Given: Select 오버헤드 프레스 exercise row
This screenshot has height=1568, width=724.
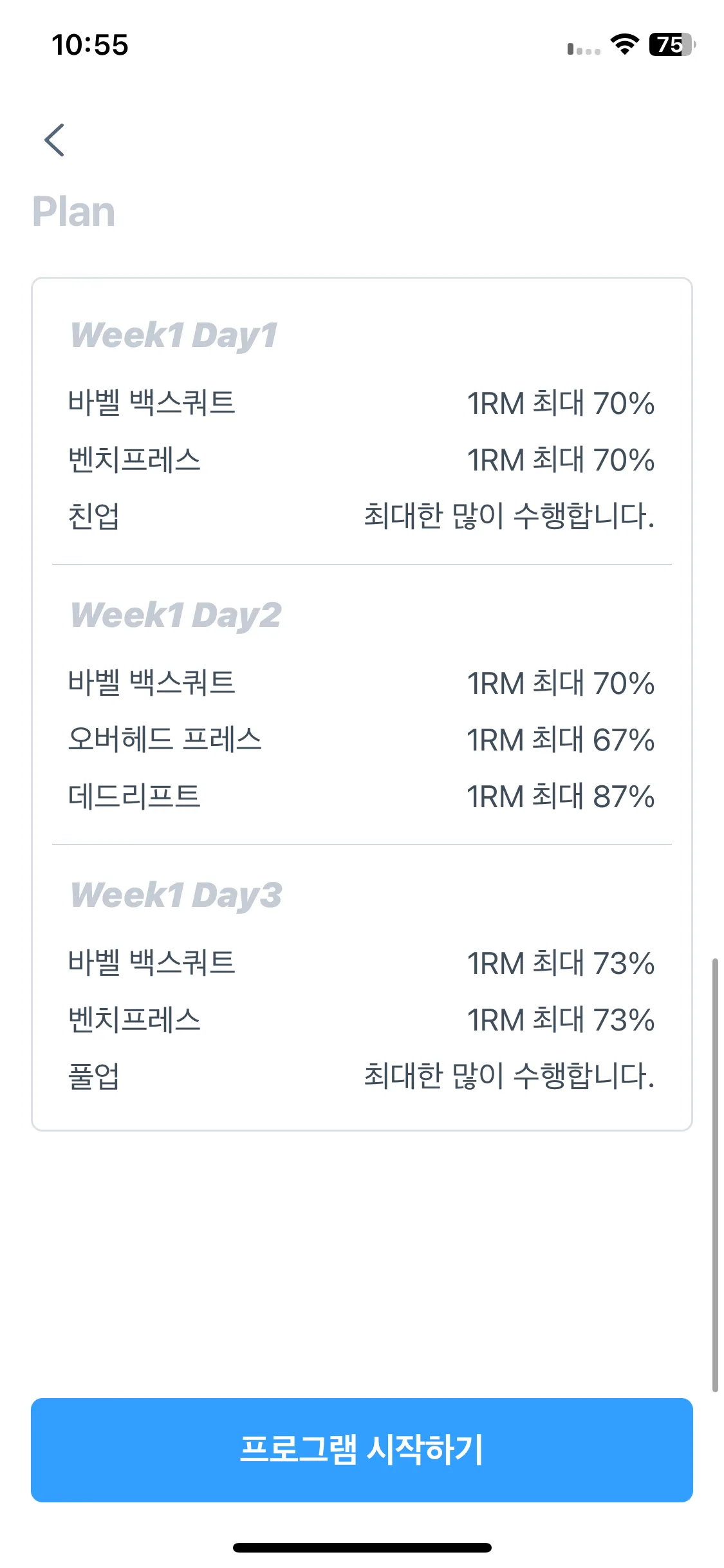Looking at the screenshot, I should [362, 740].
